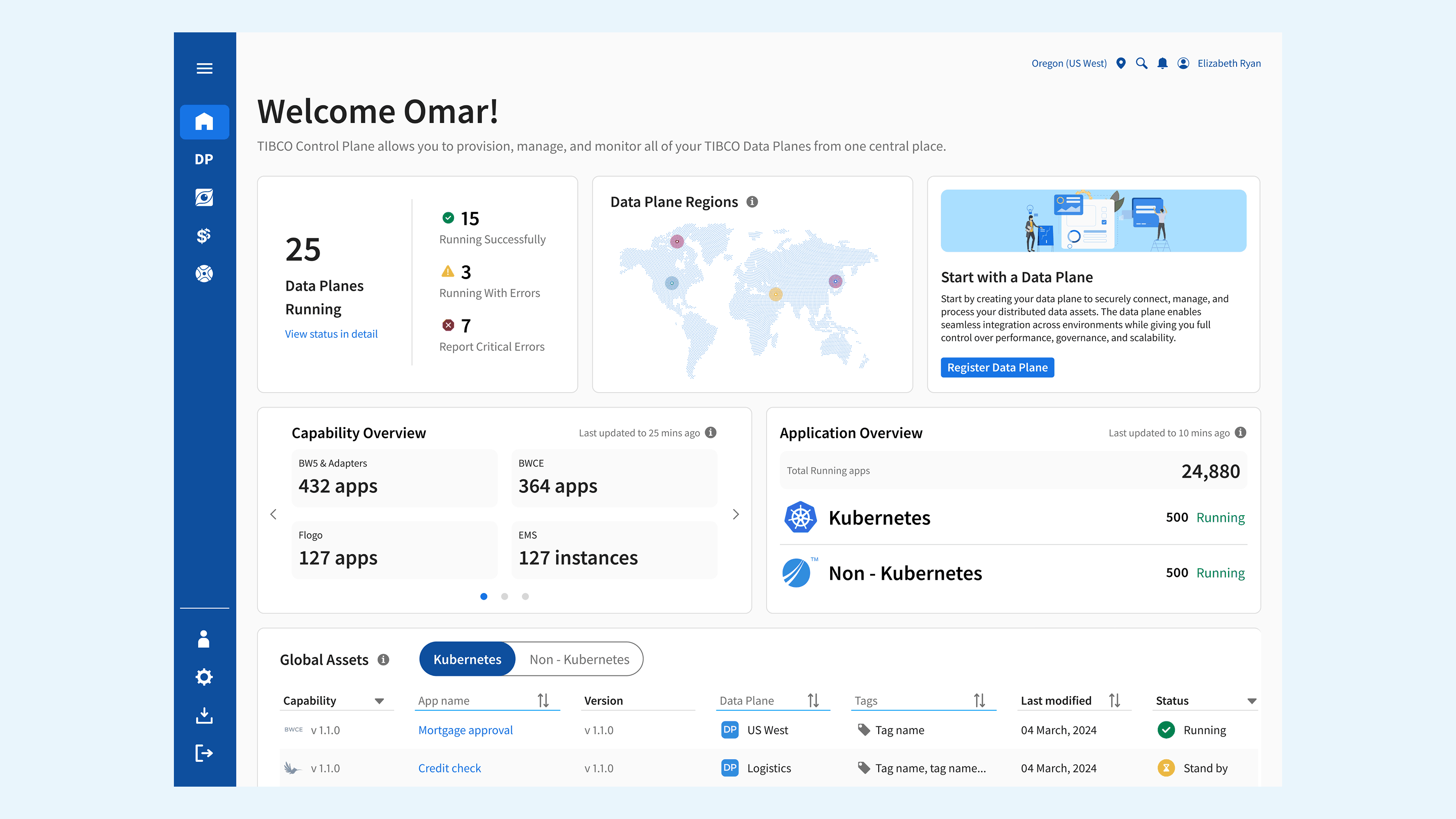Screen dimensions: 1456x819
Task: Click the Register Data Plane button
Action: tap(997, 367)
